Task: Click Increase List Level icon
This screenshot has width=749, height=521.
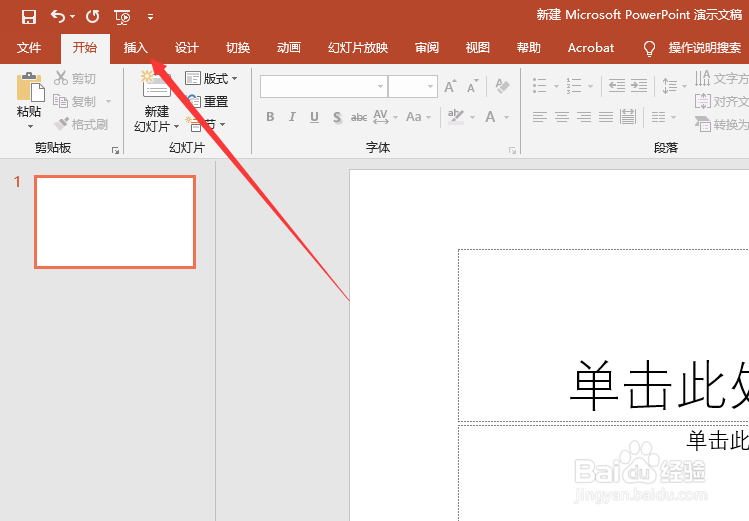Action: (x=639, y=86)
